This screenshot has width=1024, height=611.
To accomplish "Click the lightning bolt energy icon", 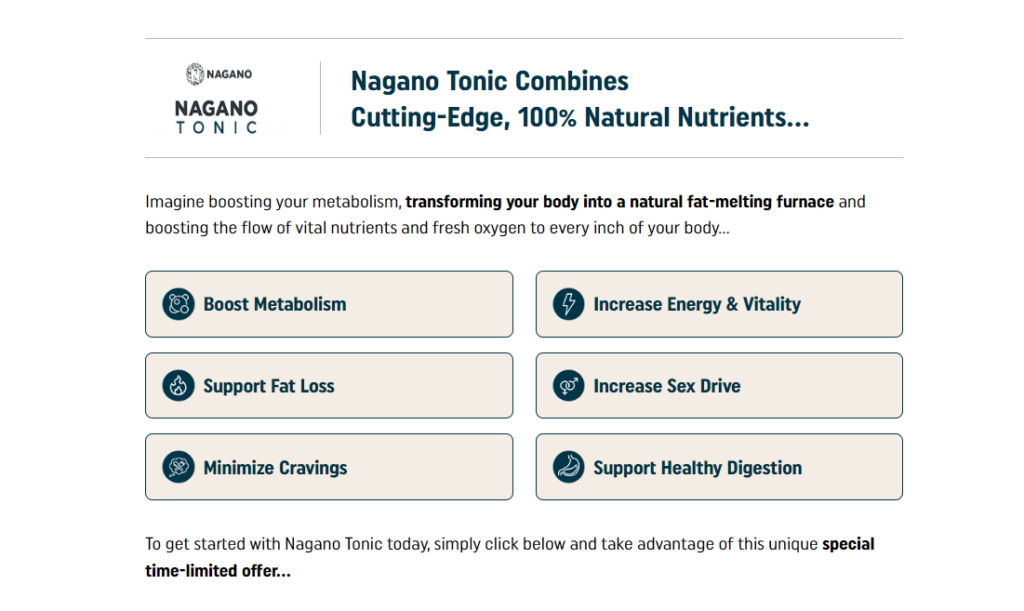I will pos(568,304).
